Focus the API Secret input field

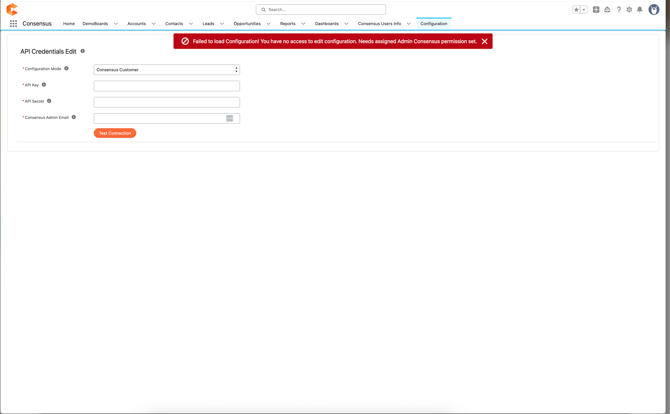167,102
